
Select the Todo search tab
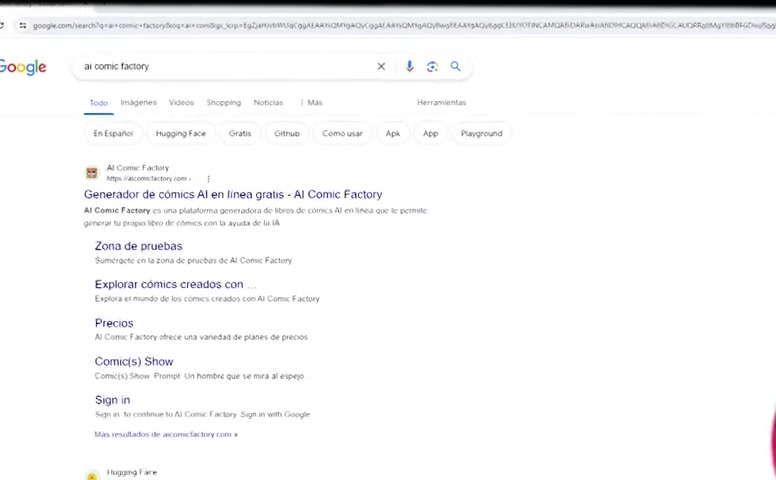click(98, 103)
